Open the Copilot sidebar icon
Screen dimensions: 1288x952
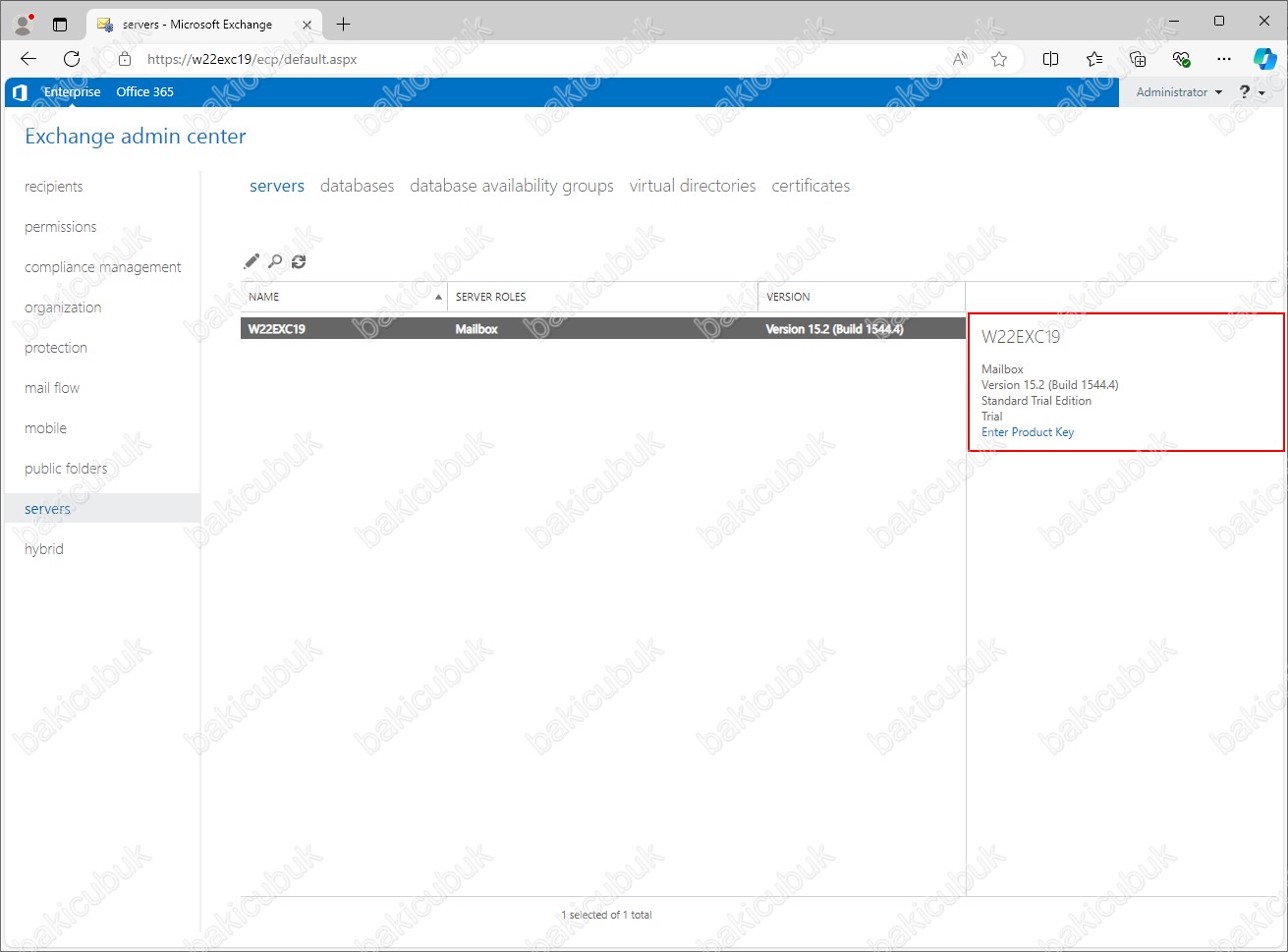coord(1264,59)
